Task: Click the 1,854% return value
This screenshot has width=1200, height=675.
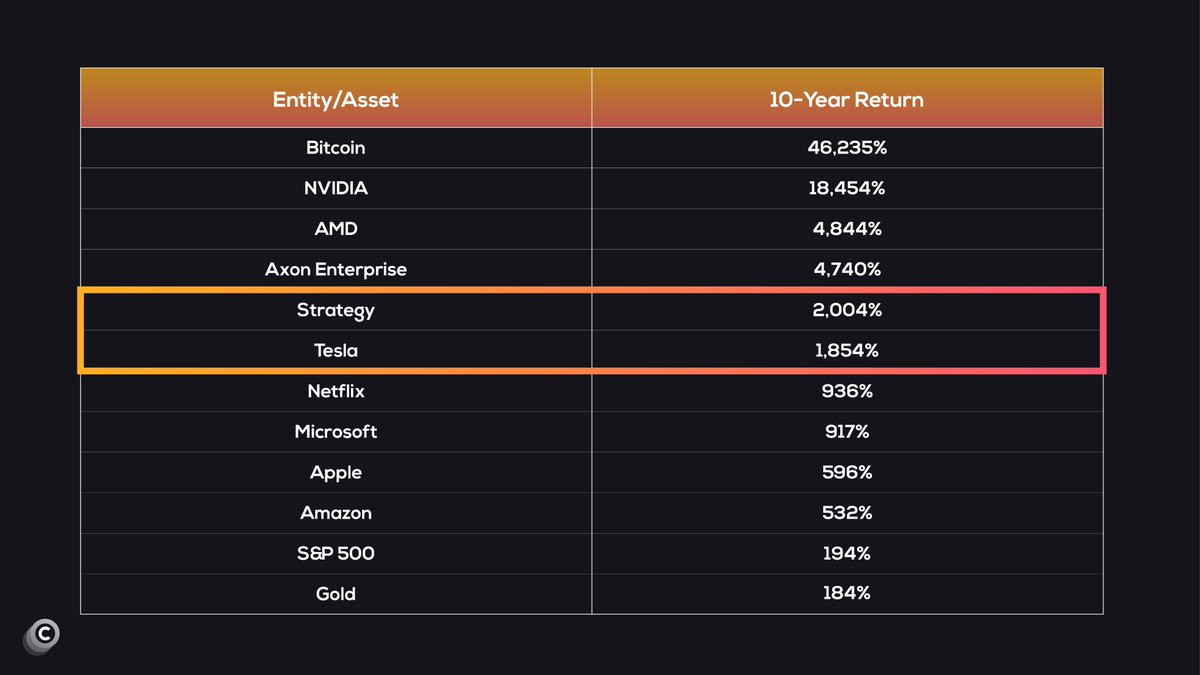Action: pyautogui.click(x=847, y=351)
